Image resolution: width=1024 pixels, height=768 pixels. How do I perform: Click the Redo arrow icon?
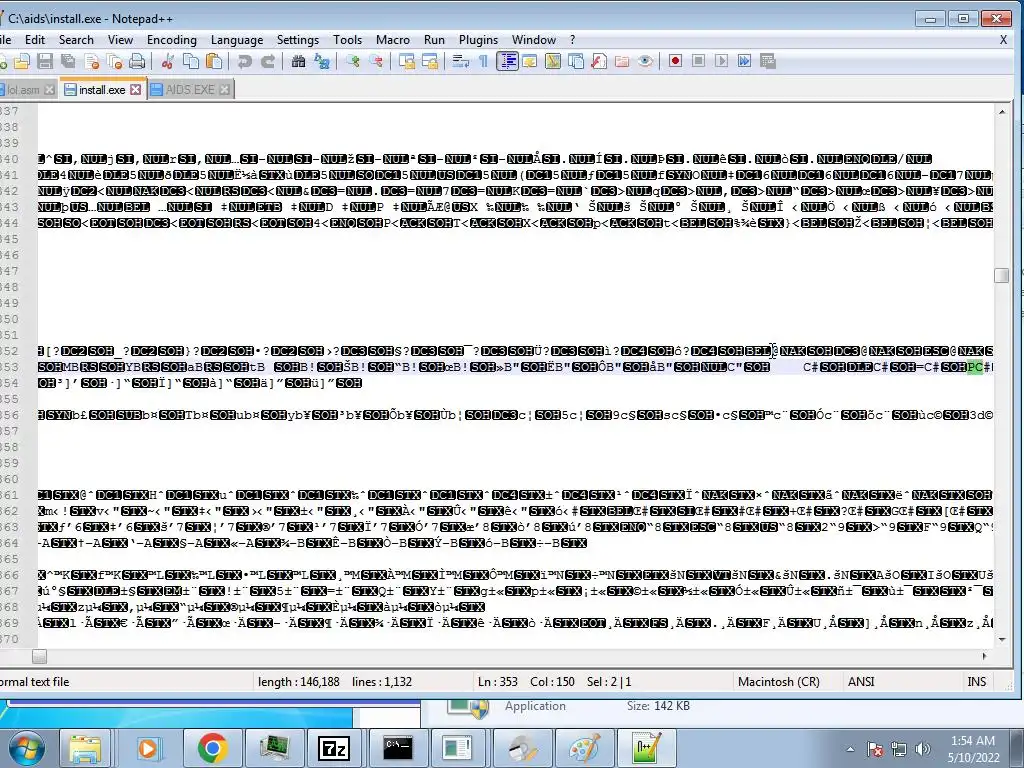[x=268, y=61]
